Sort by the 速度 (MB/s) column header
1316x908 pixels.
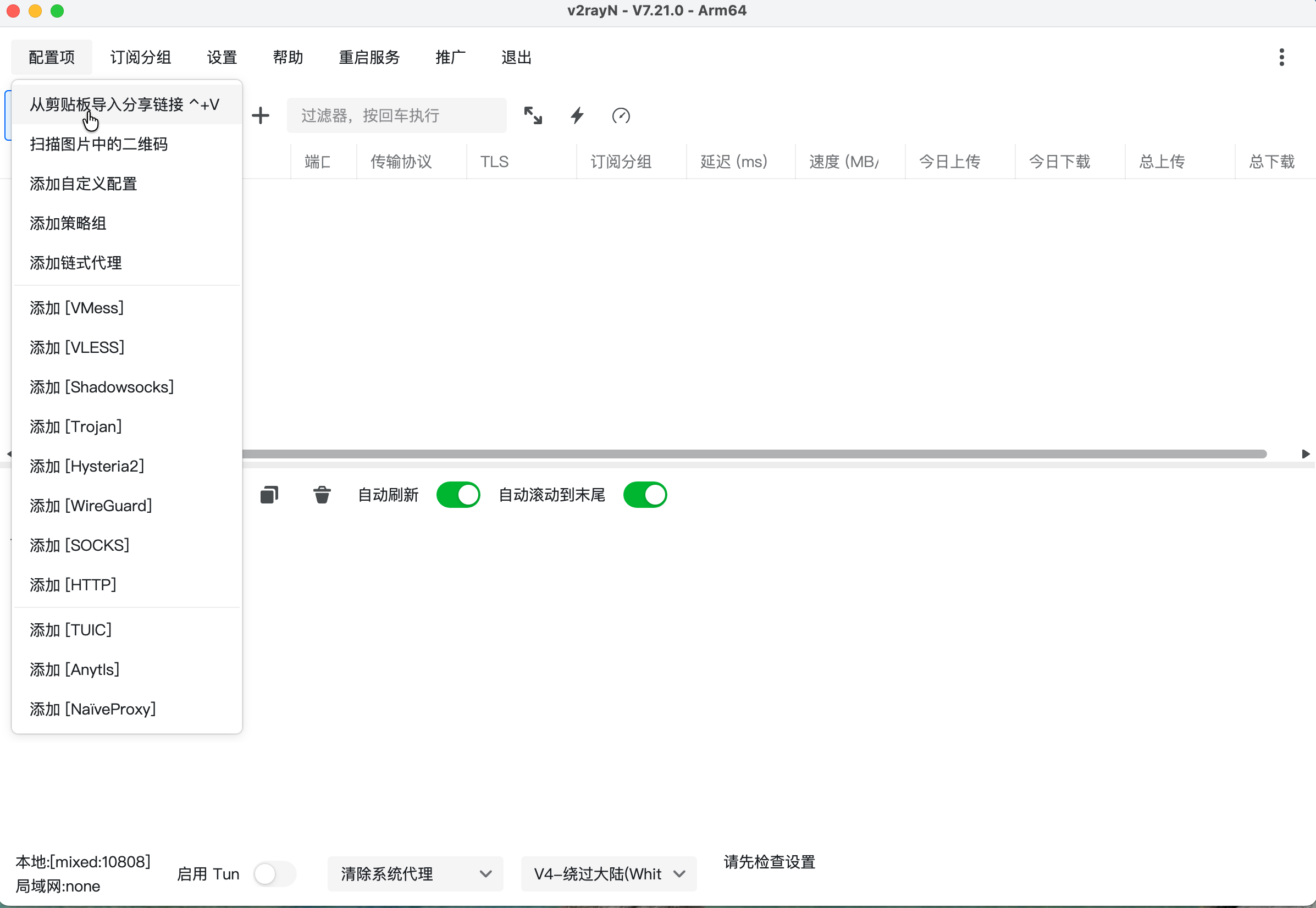[x=850, y=162]
